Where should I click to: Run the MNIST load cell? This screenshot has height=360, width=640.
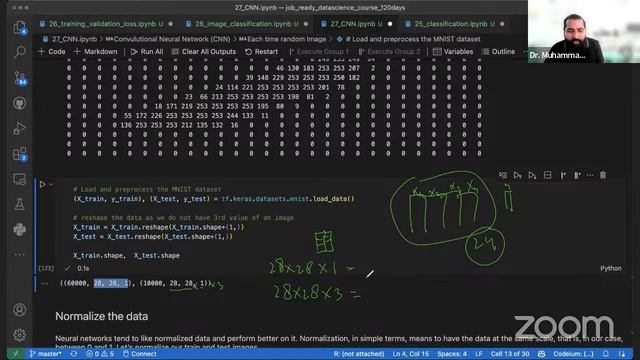[x=42, y=184]
